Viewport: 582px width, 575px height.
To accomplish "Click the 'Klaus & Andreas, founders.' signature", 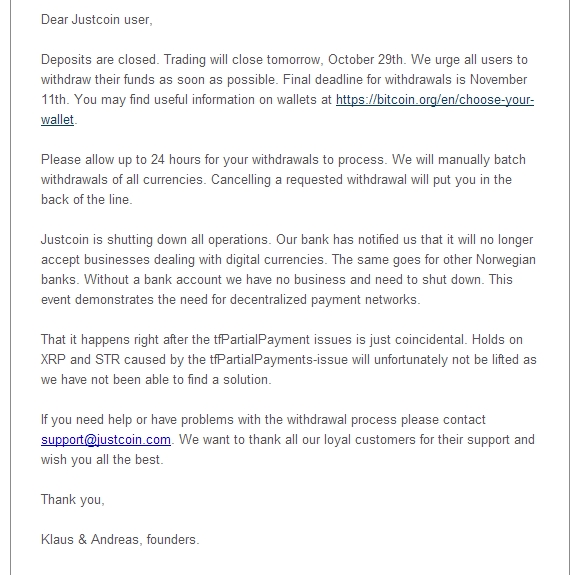I will (x=120, y=540).
